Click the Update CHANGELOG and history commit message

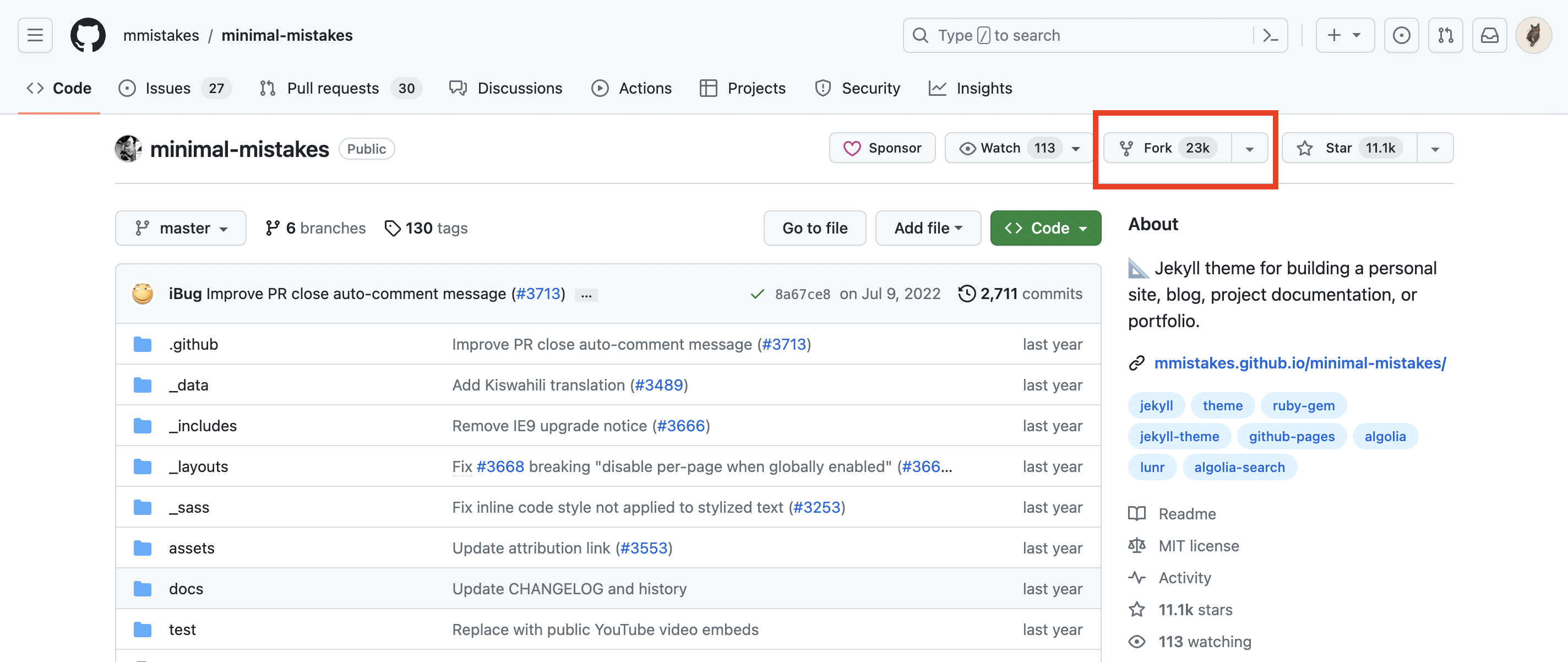[x=569, y=589]
